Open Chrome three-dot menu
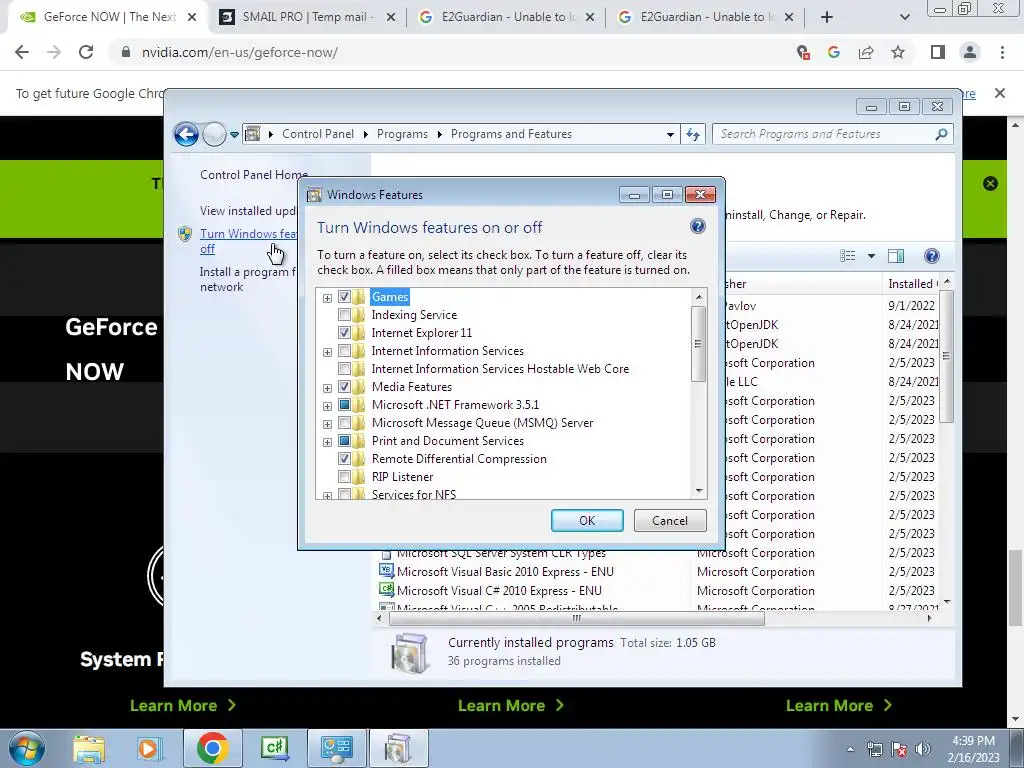 tap(1002, 52)
